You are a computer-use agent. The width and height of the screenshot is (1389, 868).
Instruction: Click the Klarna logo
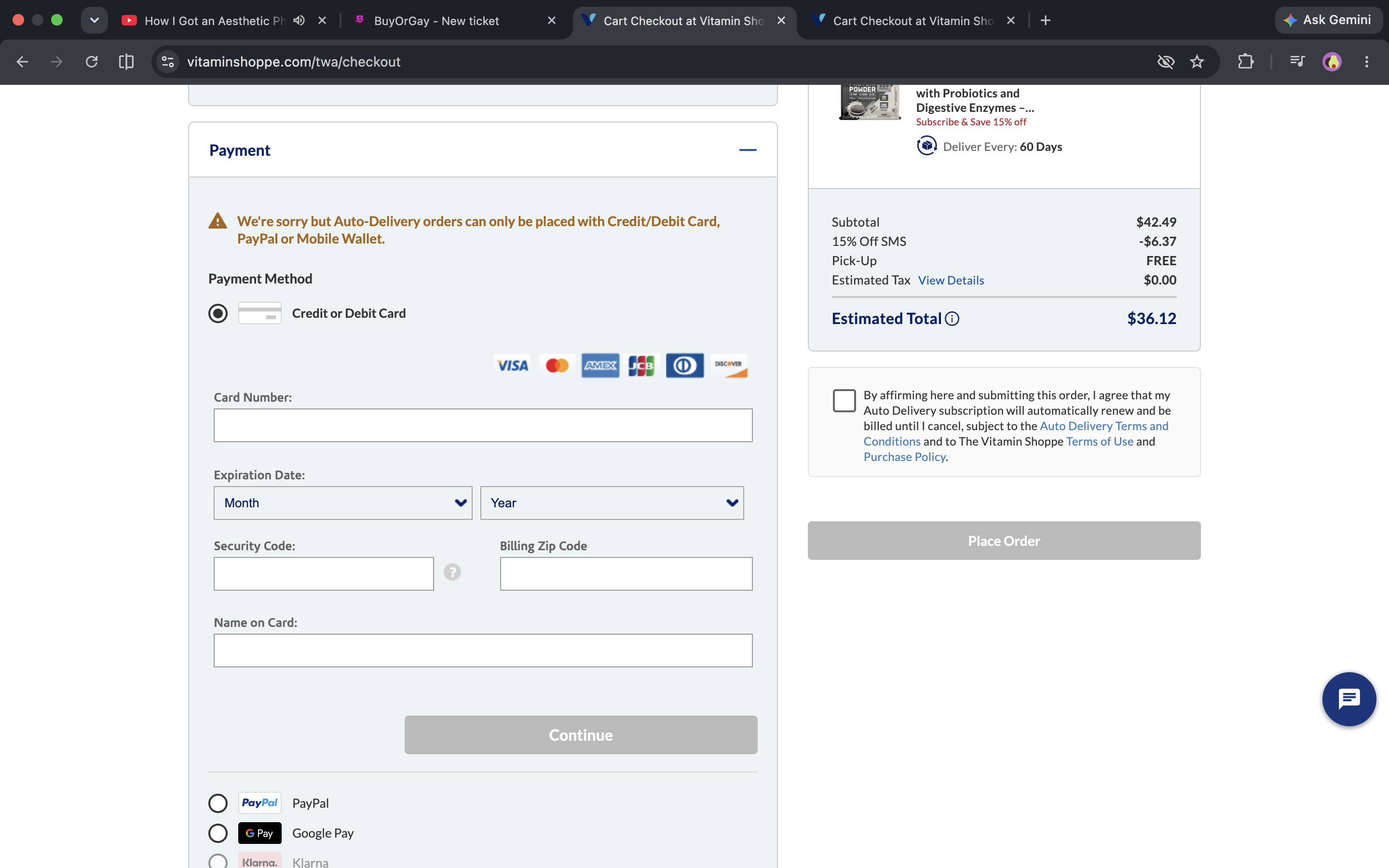click(x=260, y=861)
